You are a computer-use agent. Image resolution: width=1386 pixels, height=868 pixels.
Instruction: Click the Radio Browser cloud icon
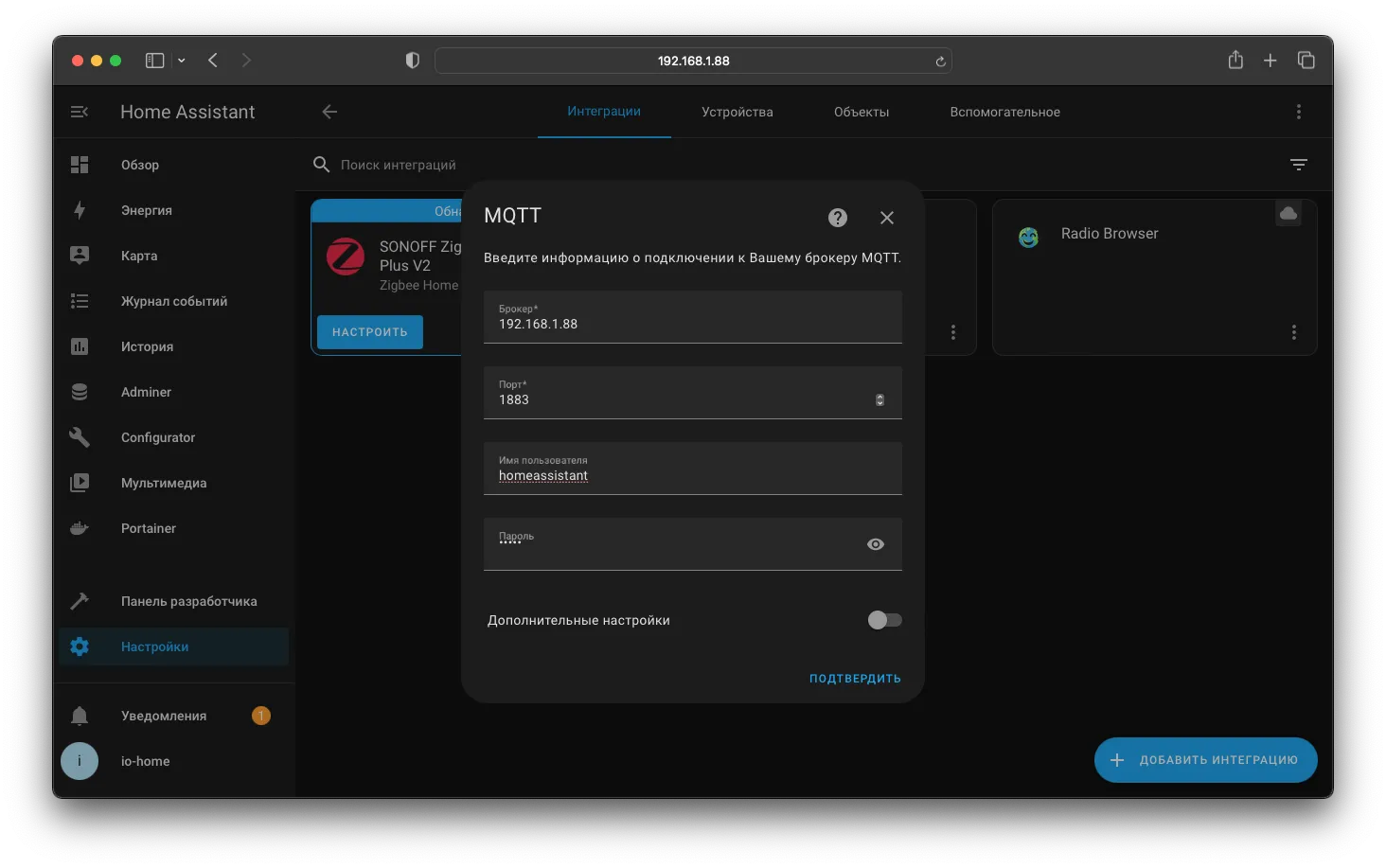(x=1288, y=214)
